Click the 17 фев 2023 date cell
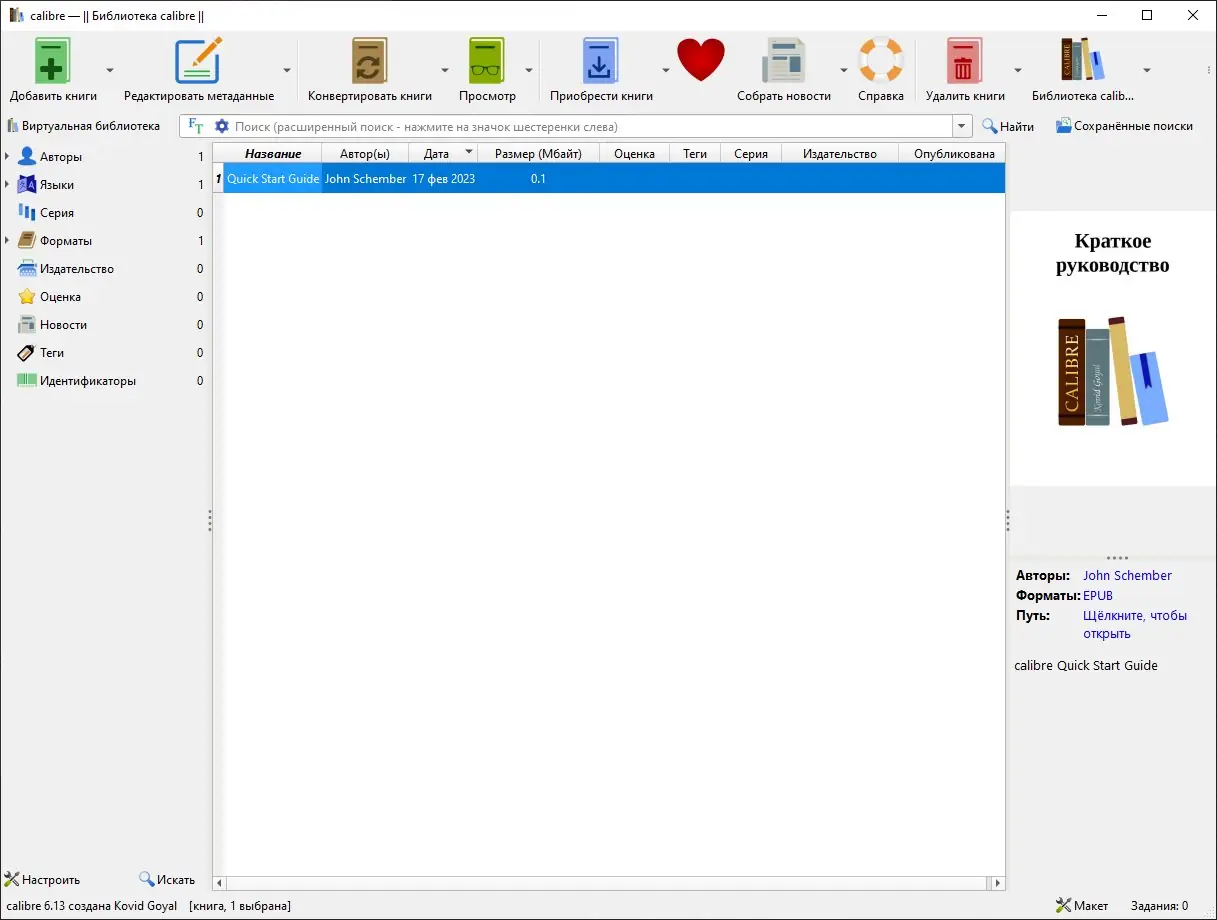This screenshot has width=1217, height=920. pyautogui.click(x=443, y=179)
